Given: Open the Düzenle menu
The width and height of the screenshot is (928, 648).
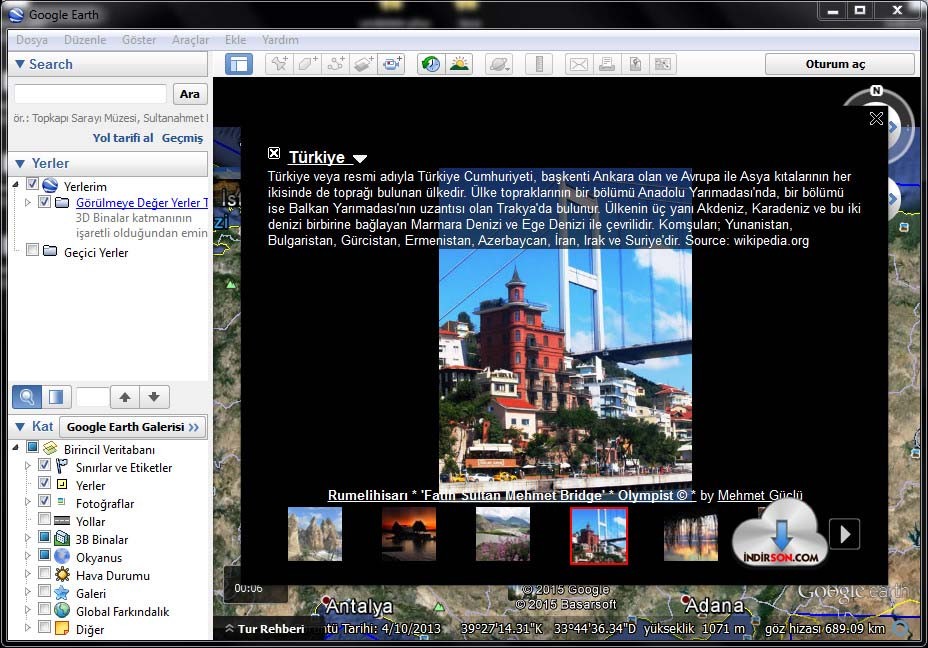Looking at the screenshot, I should 85,40.
